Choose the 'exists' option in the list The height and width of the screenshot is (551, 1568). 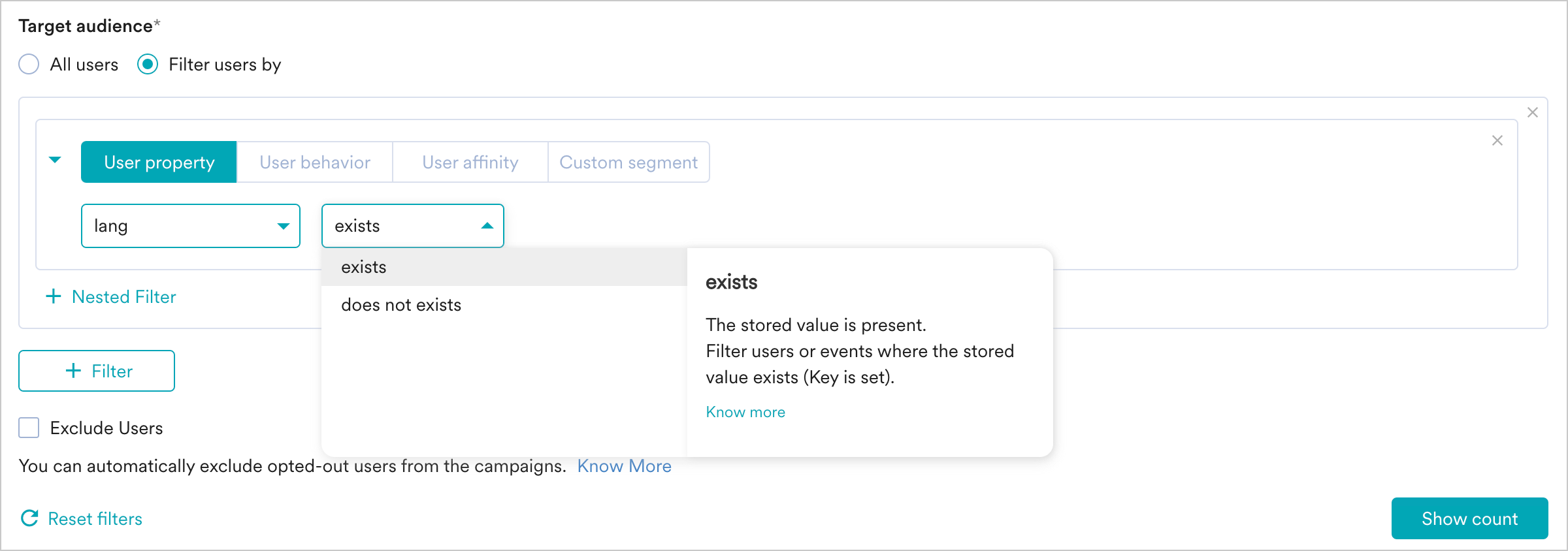pyautogui.click(x=364, y=267)
